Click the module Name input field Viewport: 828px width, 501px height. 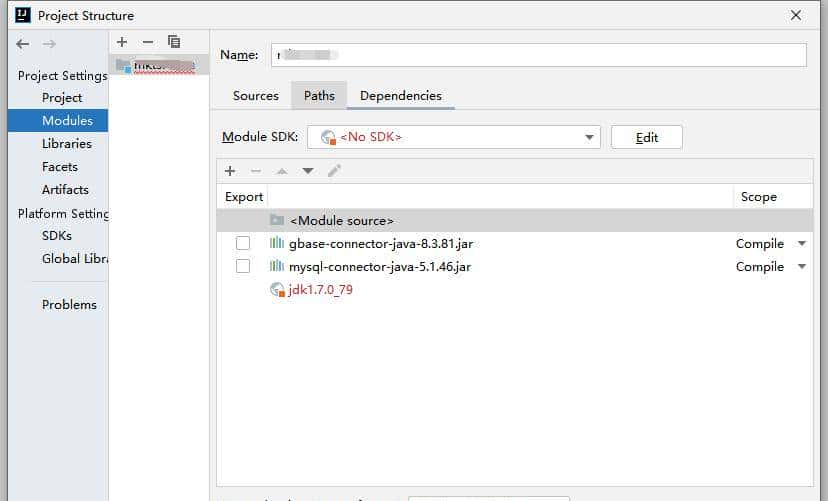[539, 55]
